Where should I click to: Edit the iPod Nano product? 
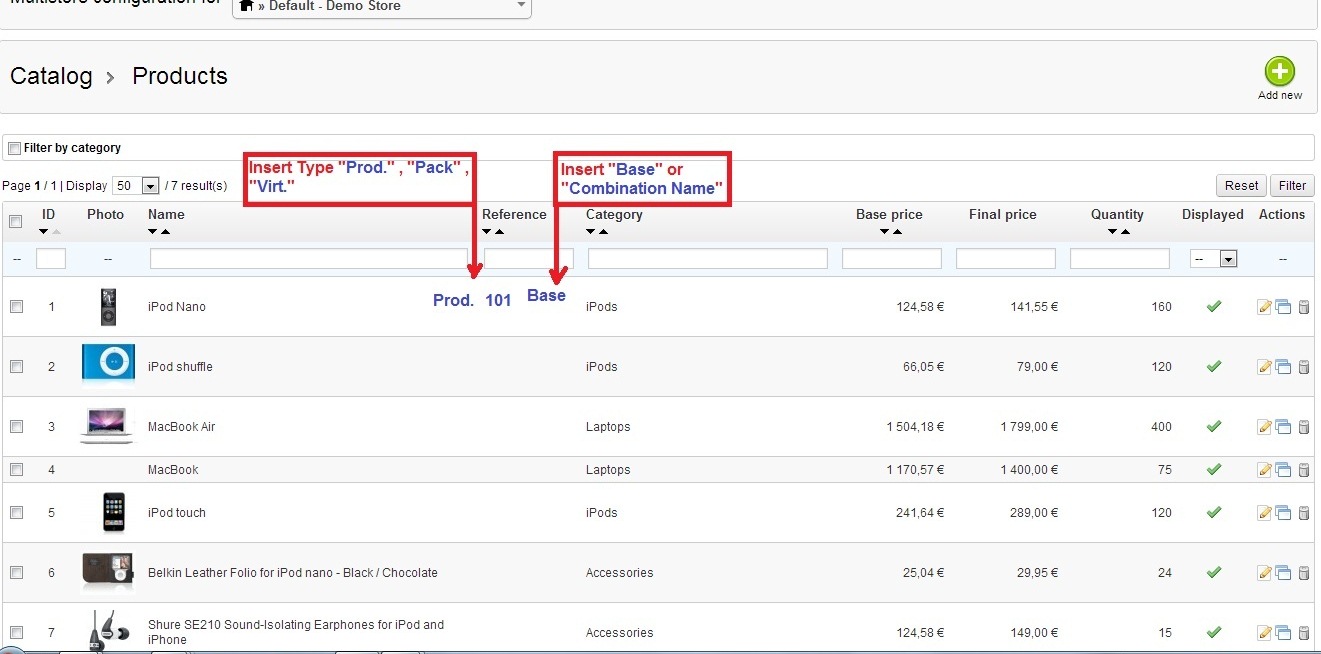pyautogui.click(x=1264, y=307)
